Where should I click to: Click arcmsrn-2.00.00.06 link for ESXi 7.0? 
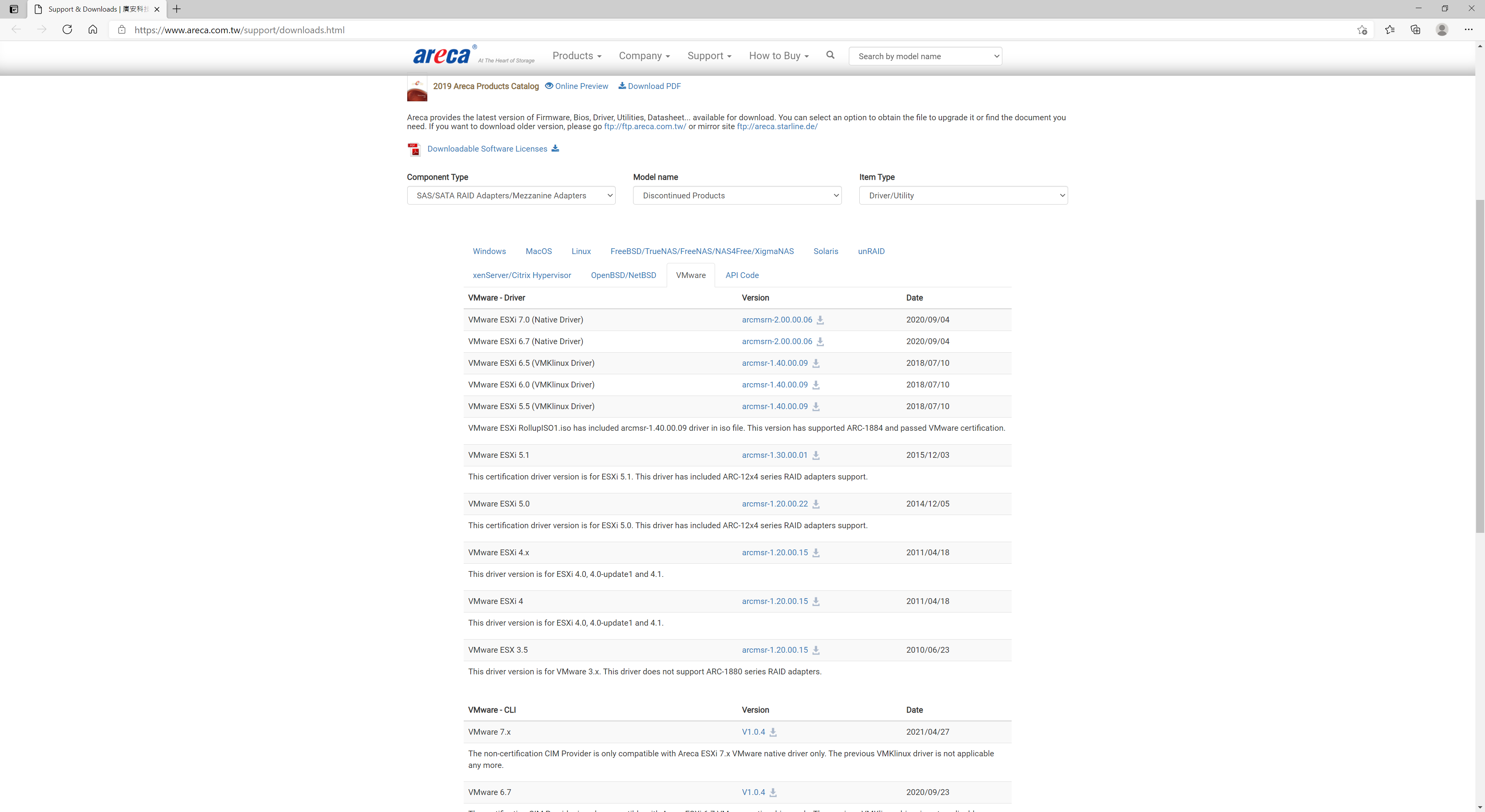(777, 320)
